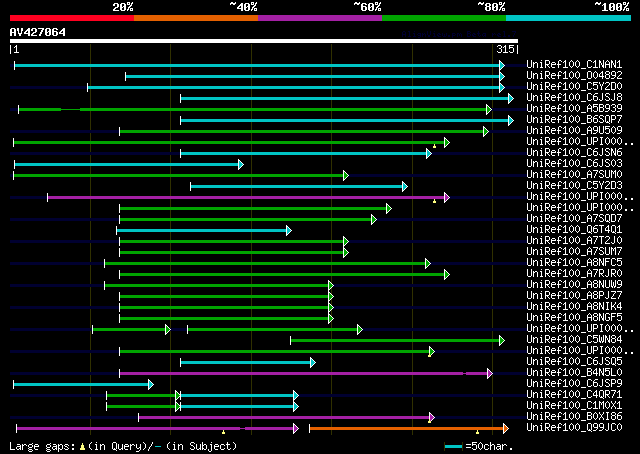Click the purple alignment bar for Q99JC0
The width and height of the screenshot is (640, 454).
tap(158, 429)
